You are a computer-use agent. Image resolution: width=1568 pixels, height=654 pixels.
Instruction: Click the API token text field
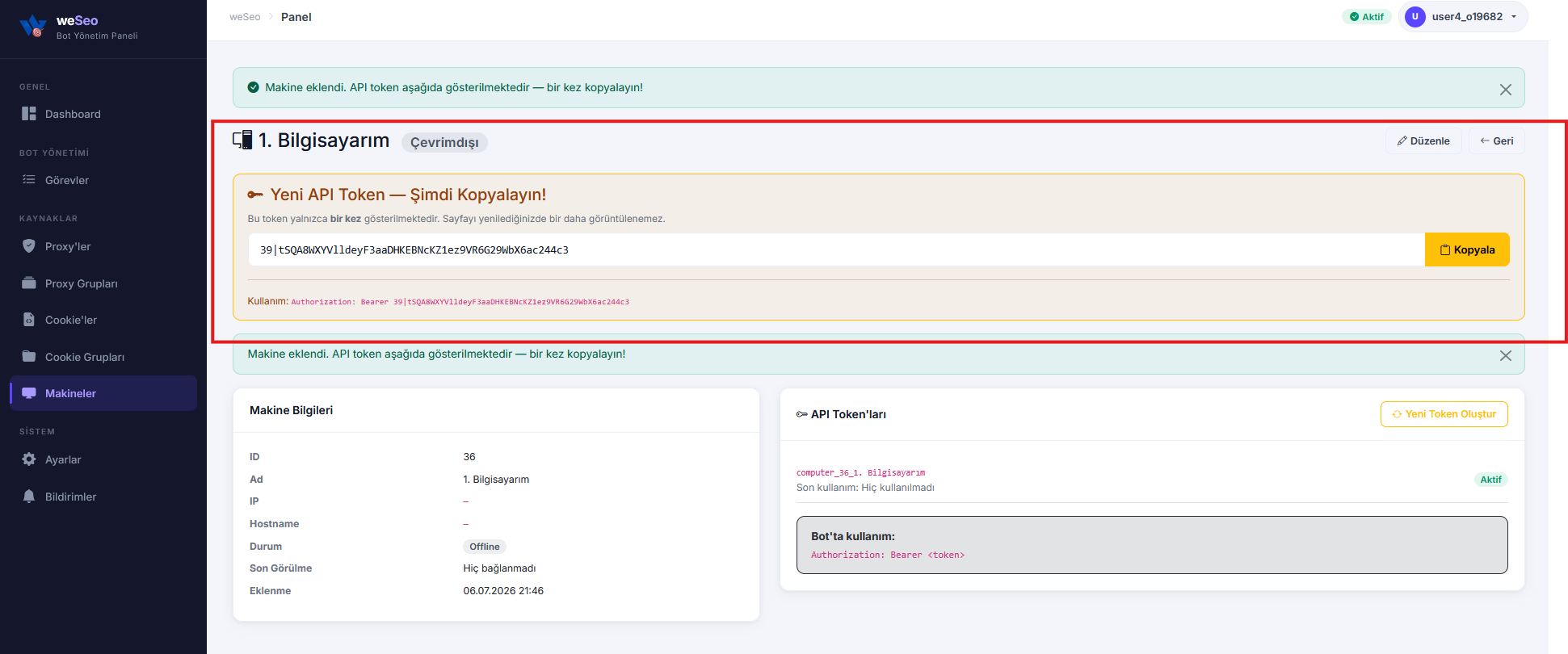click(836, 249)
